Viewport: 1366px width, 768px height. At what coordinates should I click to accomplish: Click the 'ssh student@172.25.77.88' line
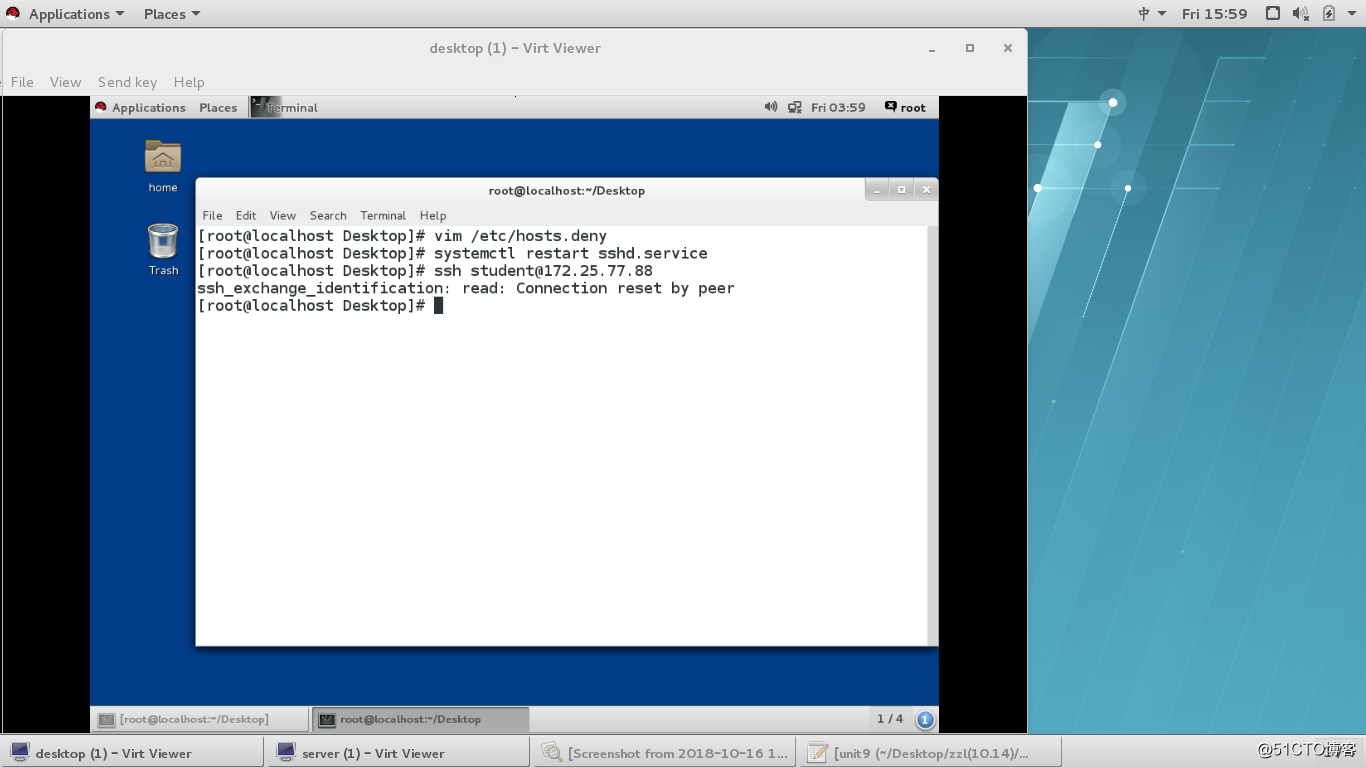click(x=425, y=271)
